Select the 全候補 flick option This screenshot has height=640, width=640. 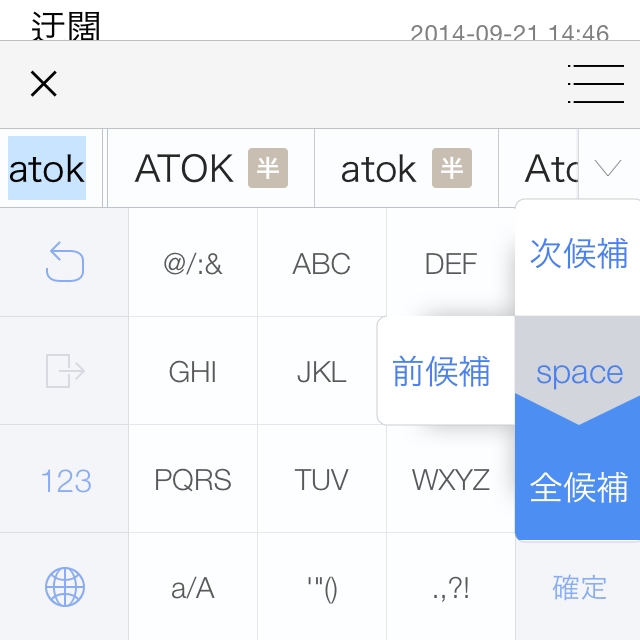[x=578, y=487]
